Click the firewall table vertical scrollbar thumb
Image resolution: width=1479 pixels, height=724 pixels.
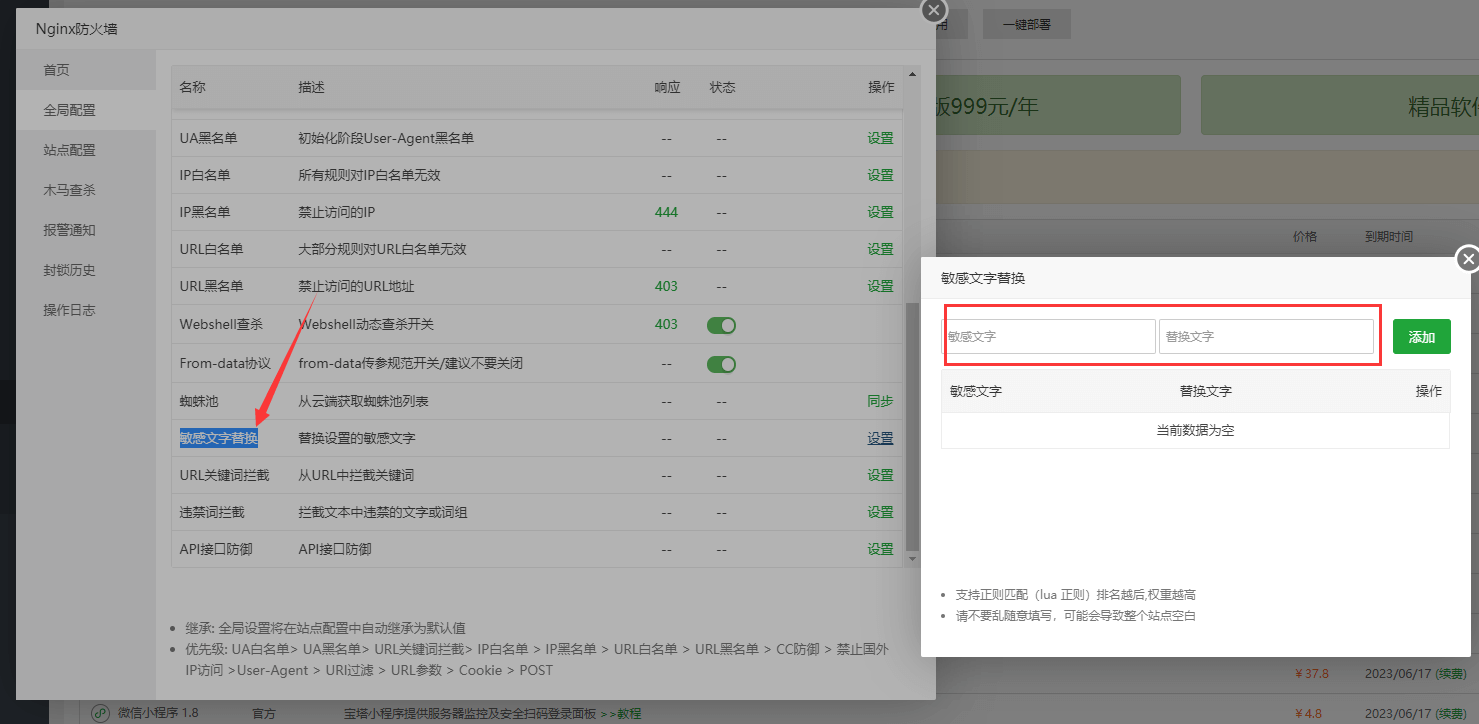coord(911,428)
